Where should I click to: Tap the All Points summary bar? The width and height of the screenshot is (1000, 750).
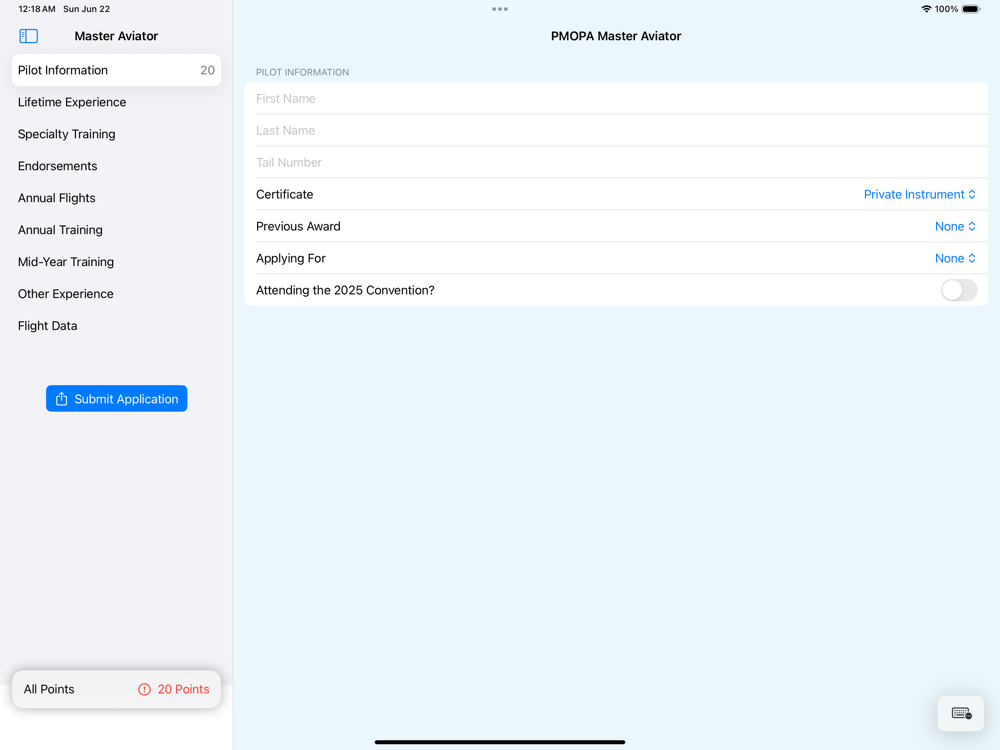117,689
